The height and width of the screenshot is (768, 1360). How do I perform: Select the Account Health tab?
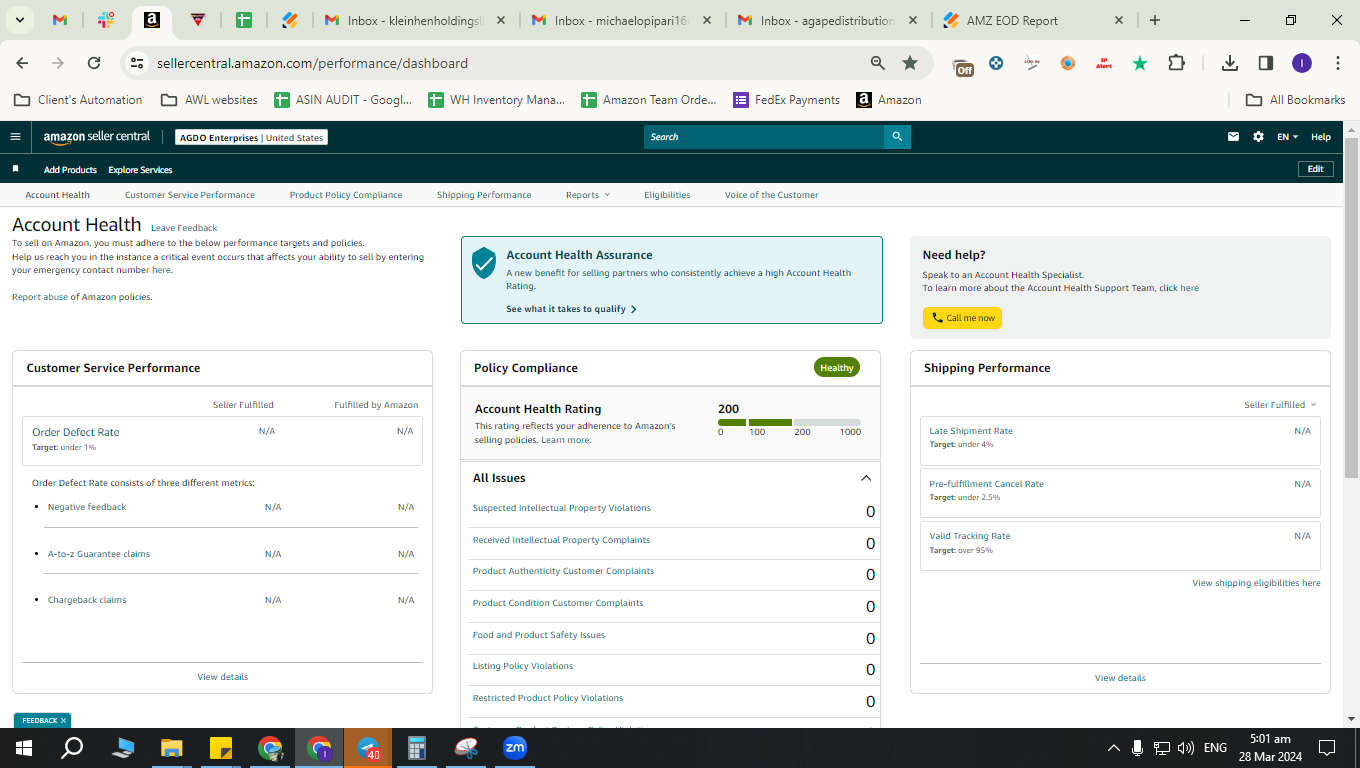pyautogui.click(x=57, y=195)
